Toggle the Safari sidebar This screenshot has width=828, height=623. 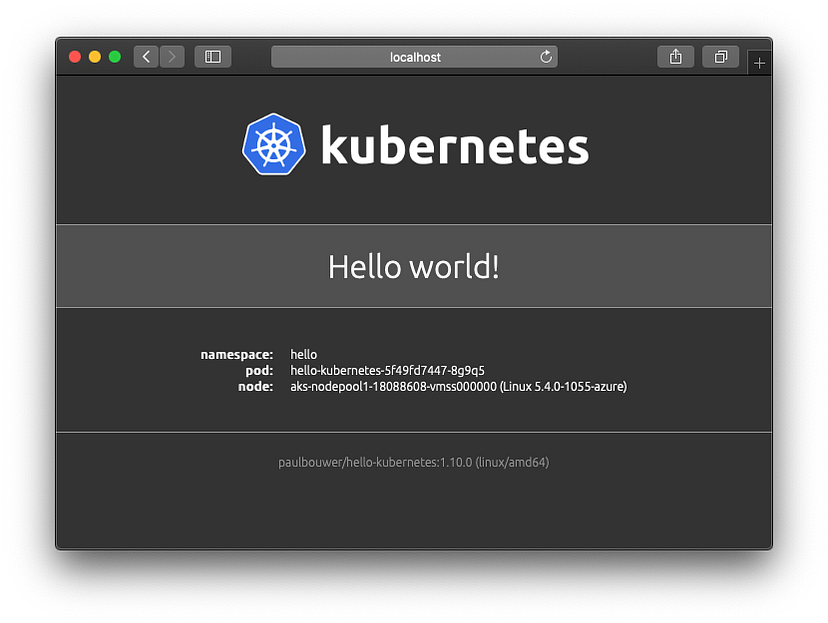212,57
